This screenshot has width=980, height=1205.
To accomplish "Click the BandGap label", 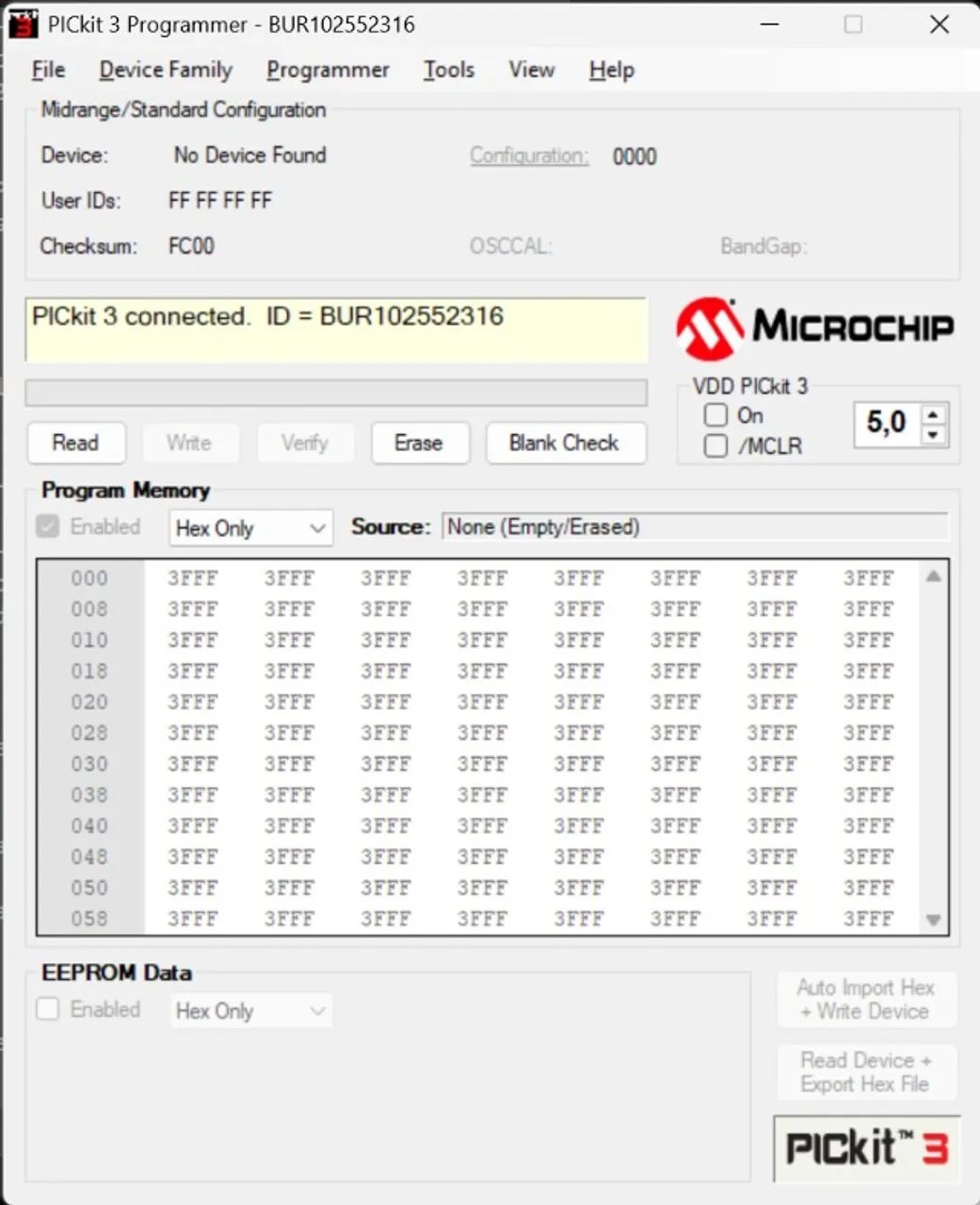I will [763, 247].
